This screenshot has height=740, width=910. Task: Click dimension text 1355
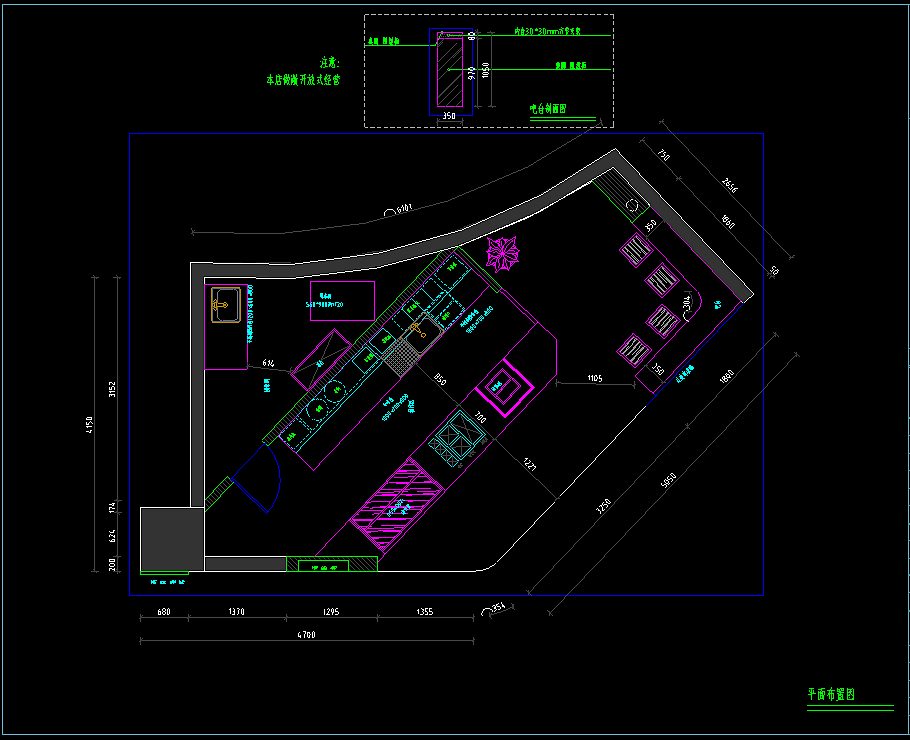coord(424,612)
